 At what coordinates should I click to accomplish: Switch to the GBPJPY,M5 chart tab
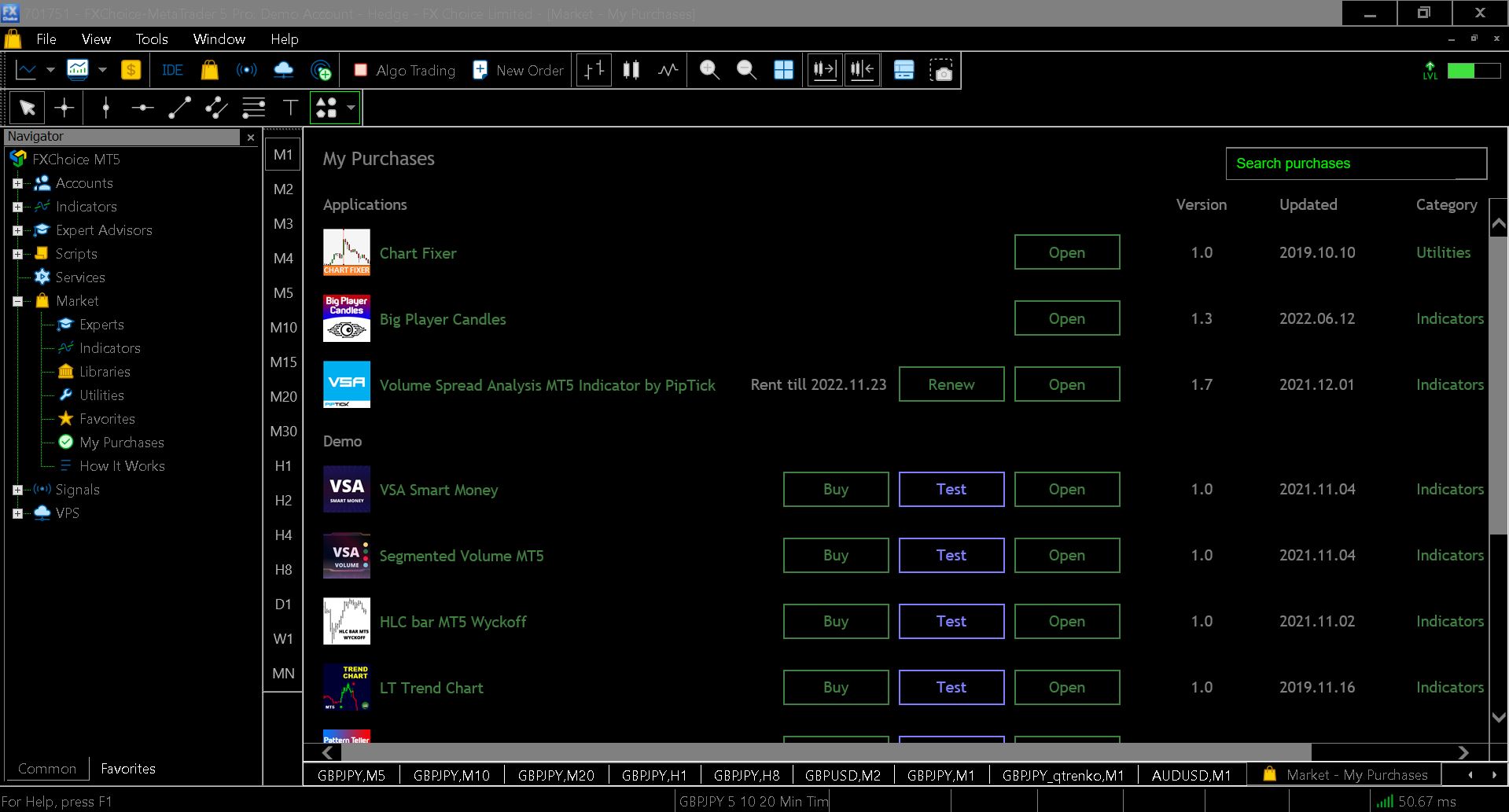tap(351, 775)
